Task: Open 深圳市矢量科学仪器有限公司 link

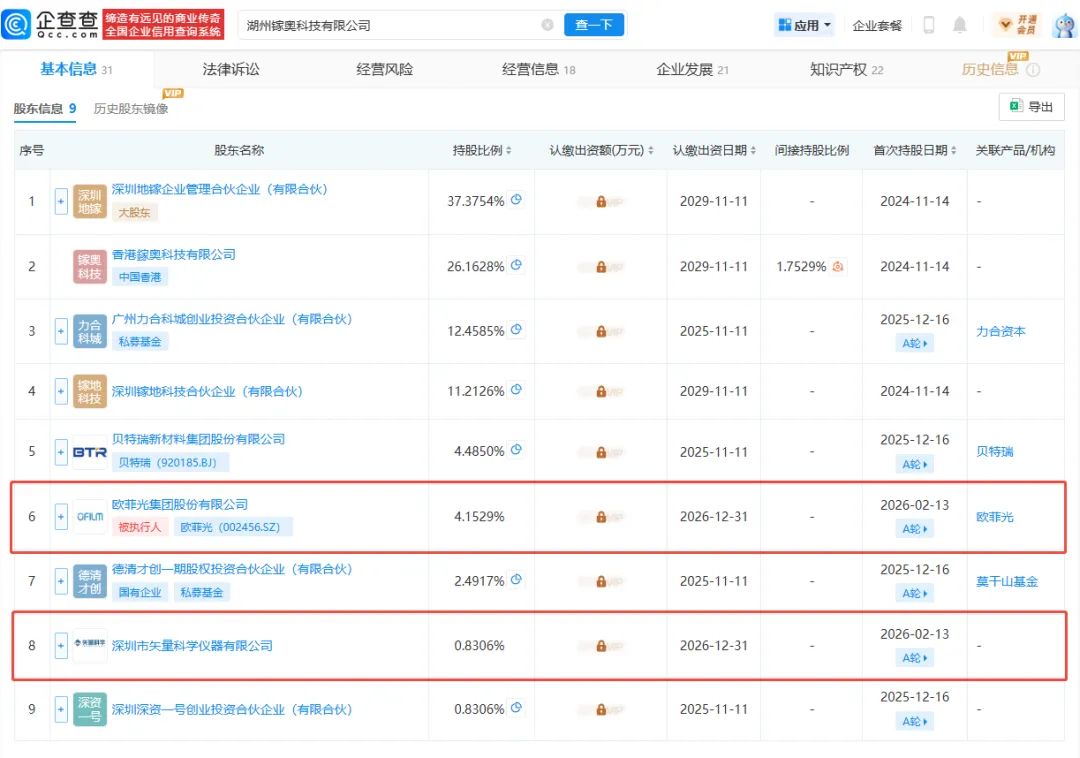Action: click(192, 646)
